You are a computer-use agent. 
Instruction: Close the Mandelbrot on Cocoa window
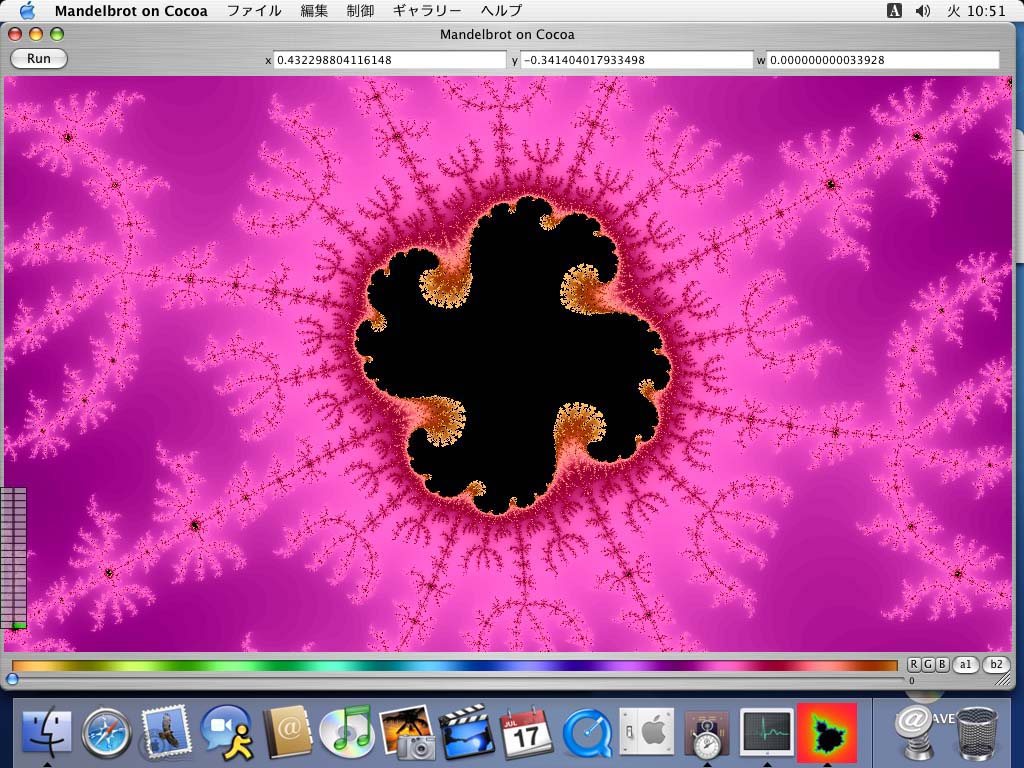(15, 34)
